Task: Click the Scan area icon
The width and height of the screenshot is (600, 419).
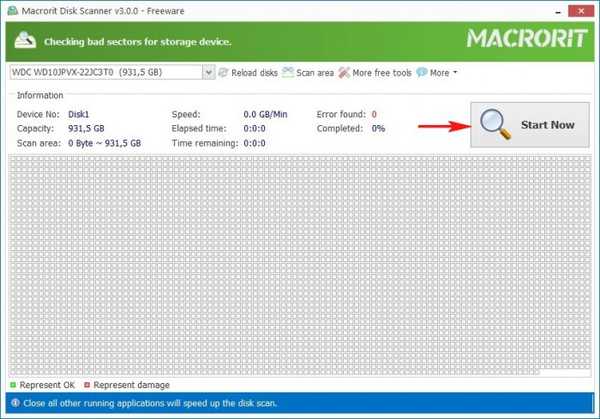Action: [288, 72]
